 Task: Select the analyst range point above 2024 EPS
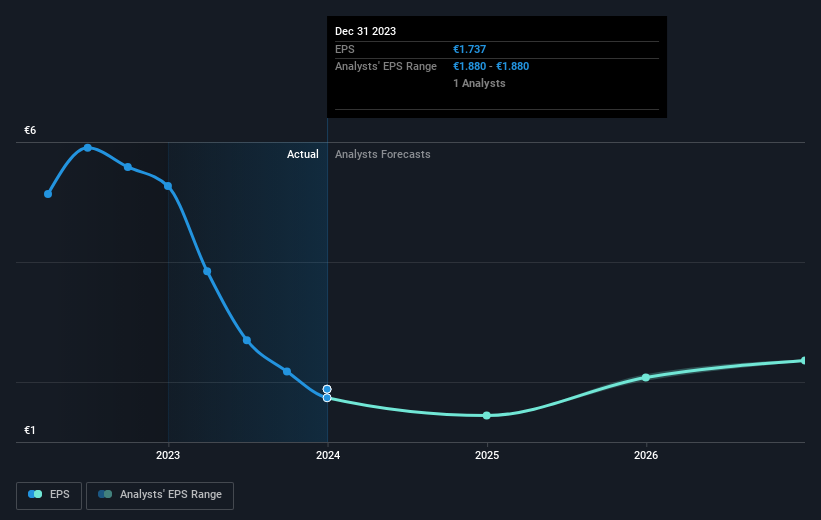tap(327, 389)
